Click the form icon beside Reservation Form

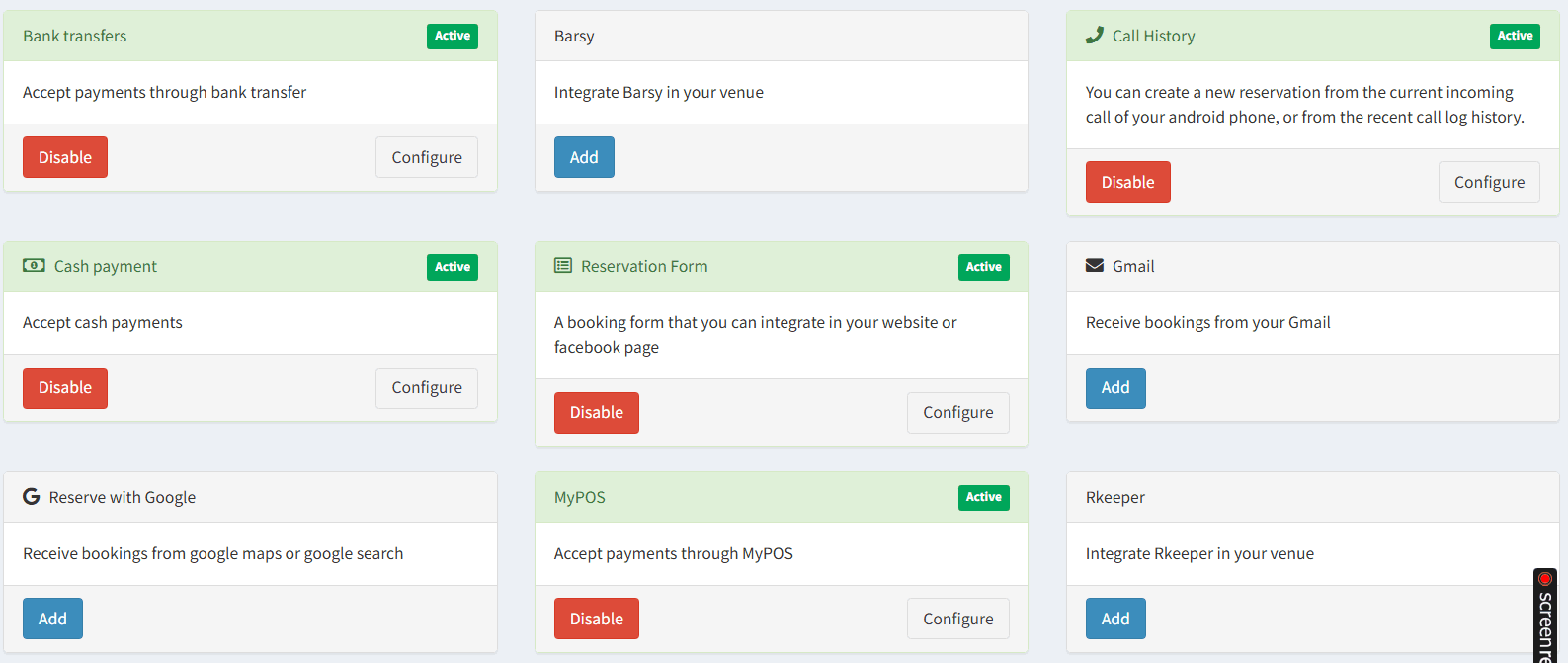[x=563, y=266]
